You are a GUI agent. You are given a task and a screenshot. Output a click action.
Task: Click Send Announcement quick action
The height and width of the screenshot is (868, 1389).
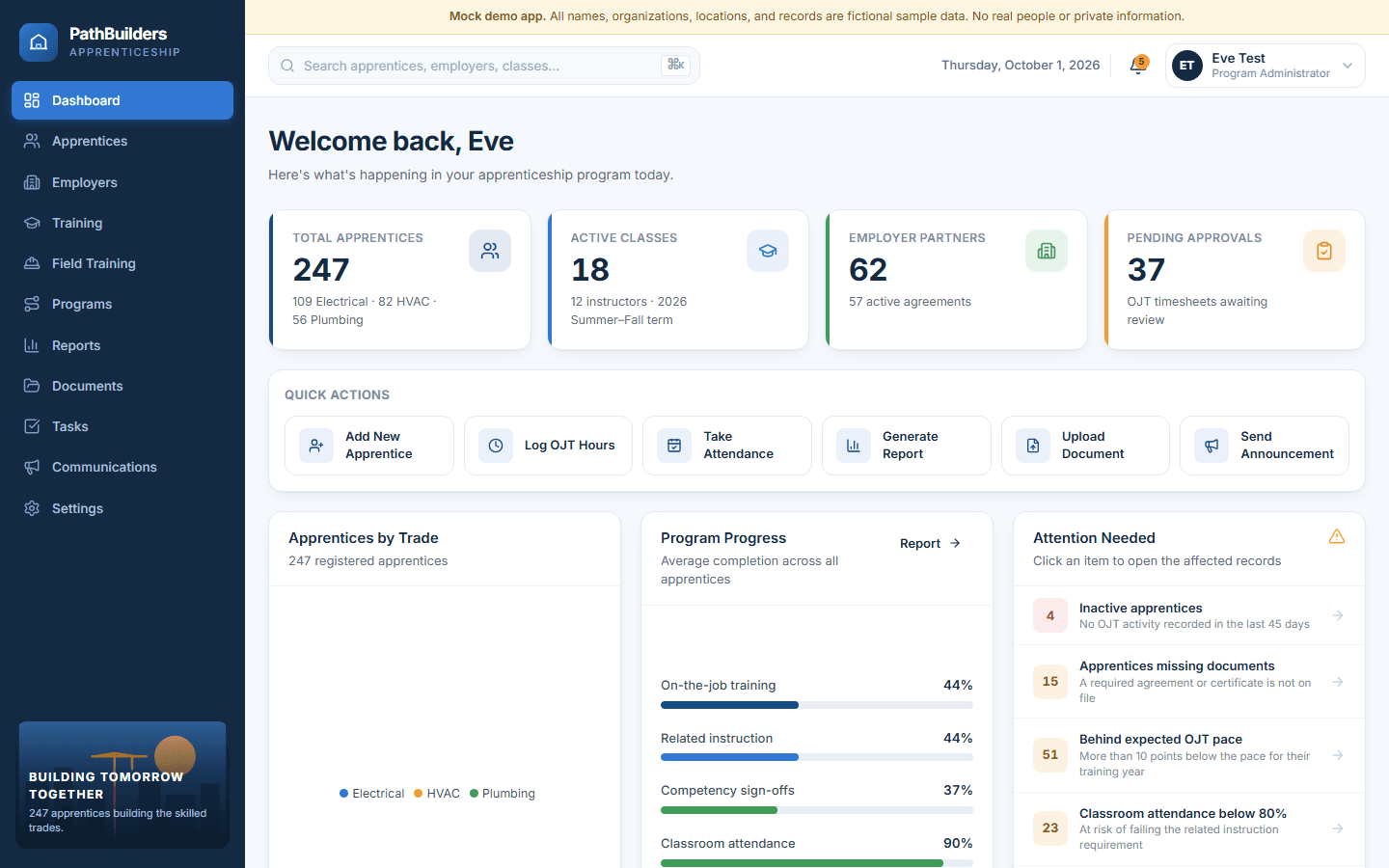coord(1265,446)
